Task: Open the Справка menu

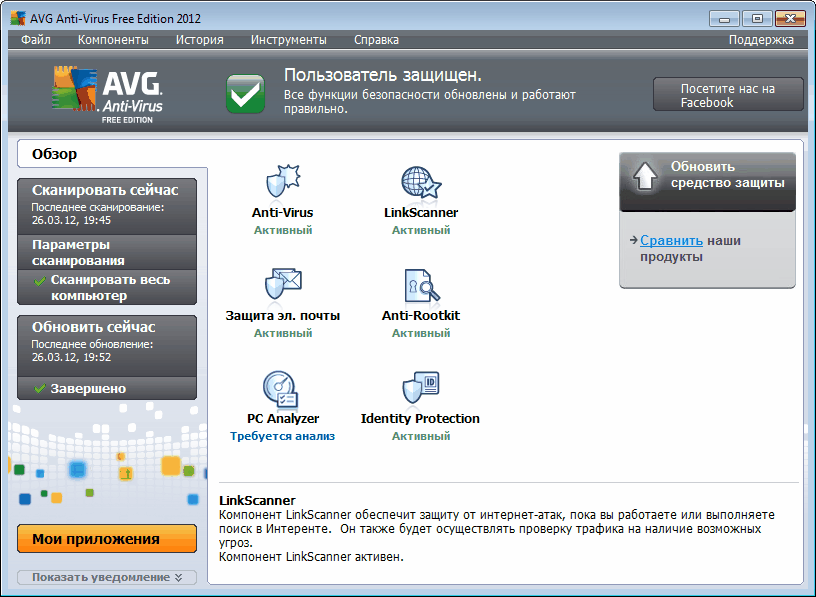Action: tap(376, 40)
